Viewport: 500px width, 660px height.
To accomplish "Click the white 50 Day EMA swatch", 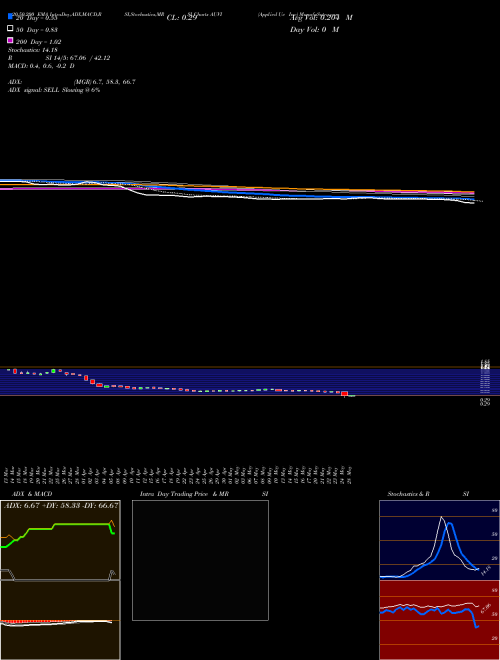I will coord(10,28).
